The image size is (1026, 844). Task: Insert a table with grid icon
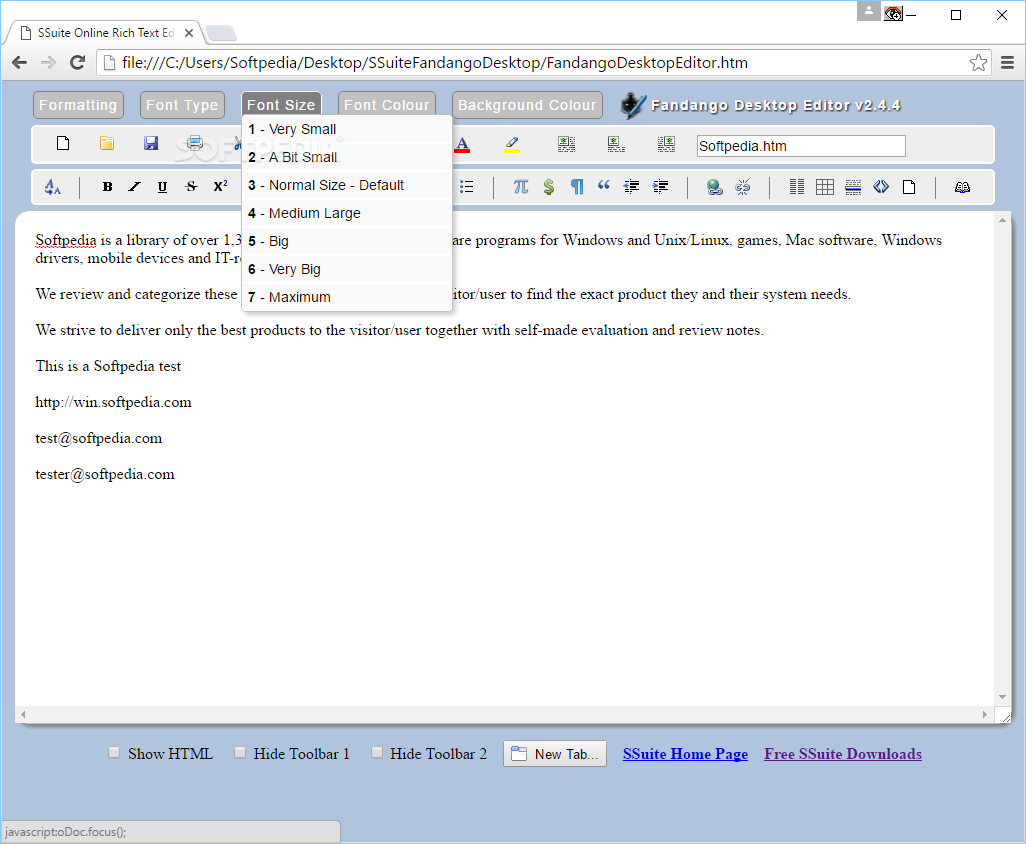tap(824, 187)
